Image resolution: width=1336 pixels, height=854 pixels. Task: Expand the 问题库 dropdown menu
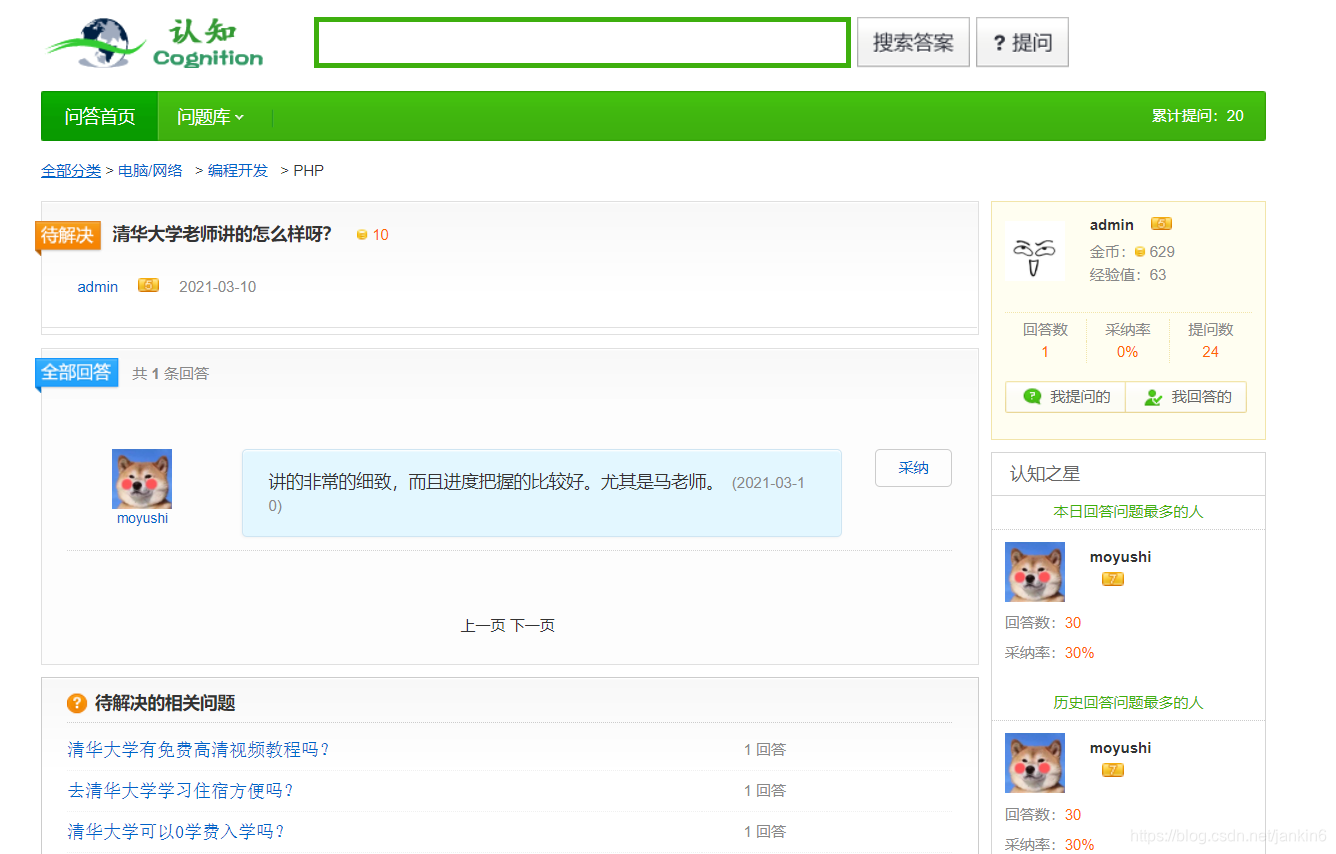(x=210, y=116)
